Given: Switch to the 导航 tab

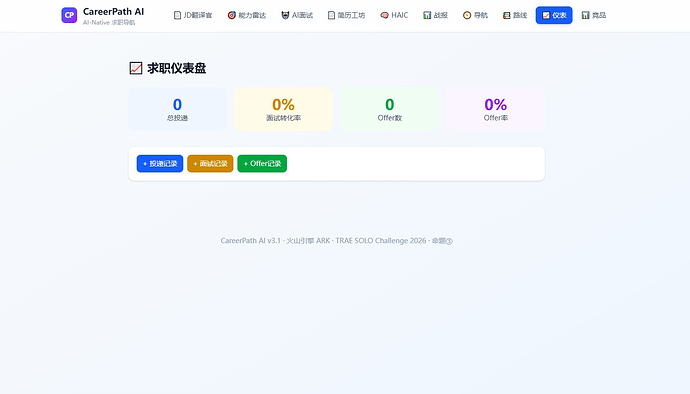Looking at the screenshot, I should [475, 15].
